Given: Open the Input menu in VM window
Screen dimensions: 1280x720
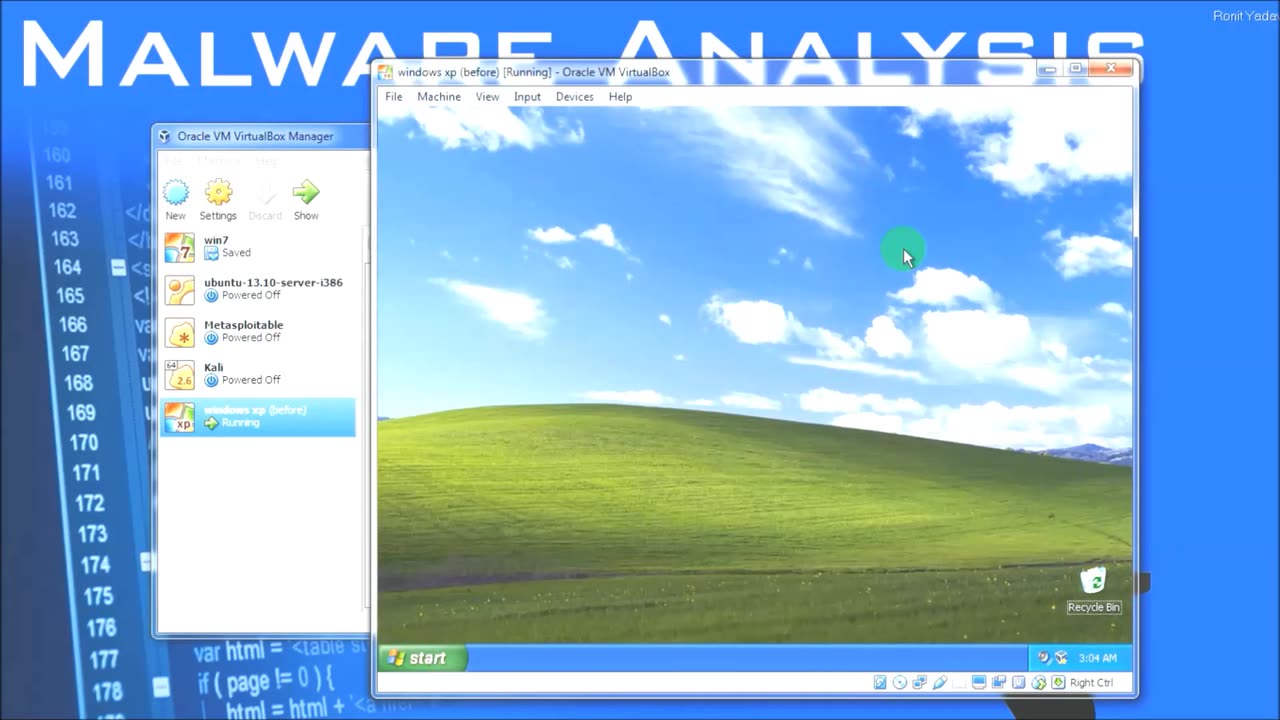Looking at the screenshot, I should point(527,97).
